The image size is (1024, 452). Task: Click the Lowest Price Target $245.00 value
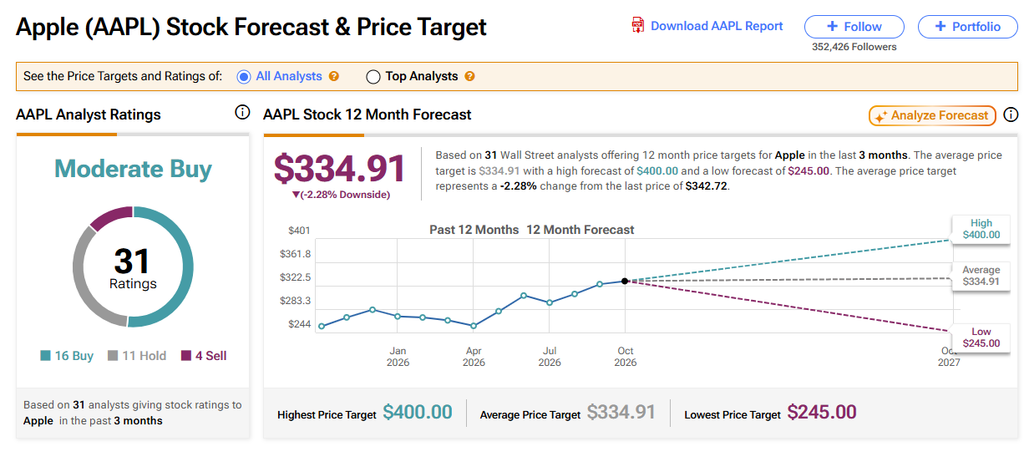tap(822, 413)
